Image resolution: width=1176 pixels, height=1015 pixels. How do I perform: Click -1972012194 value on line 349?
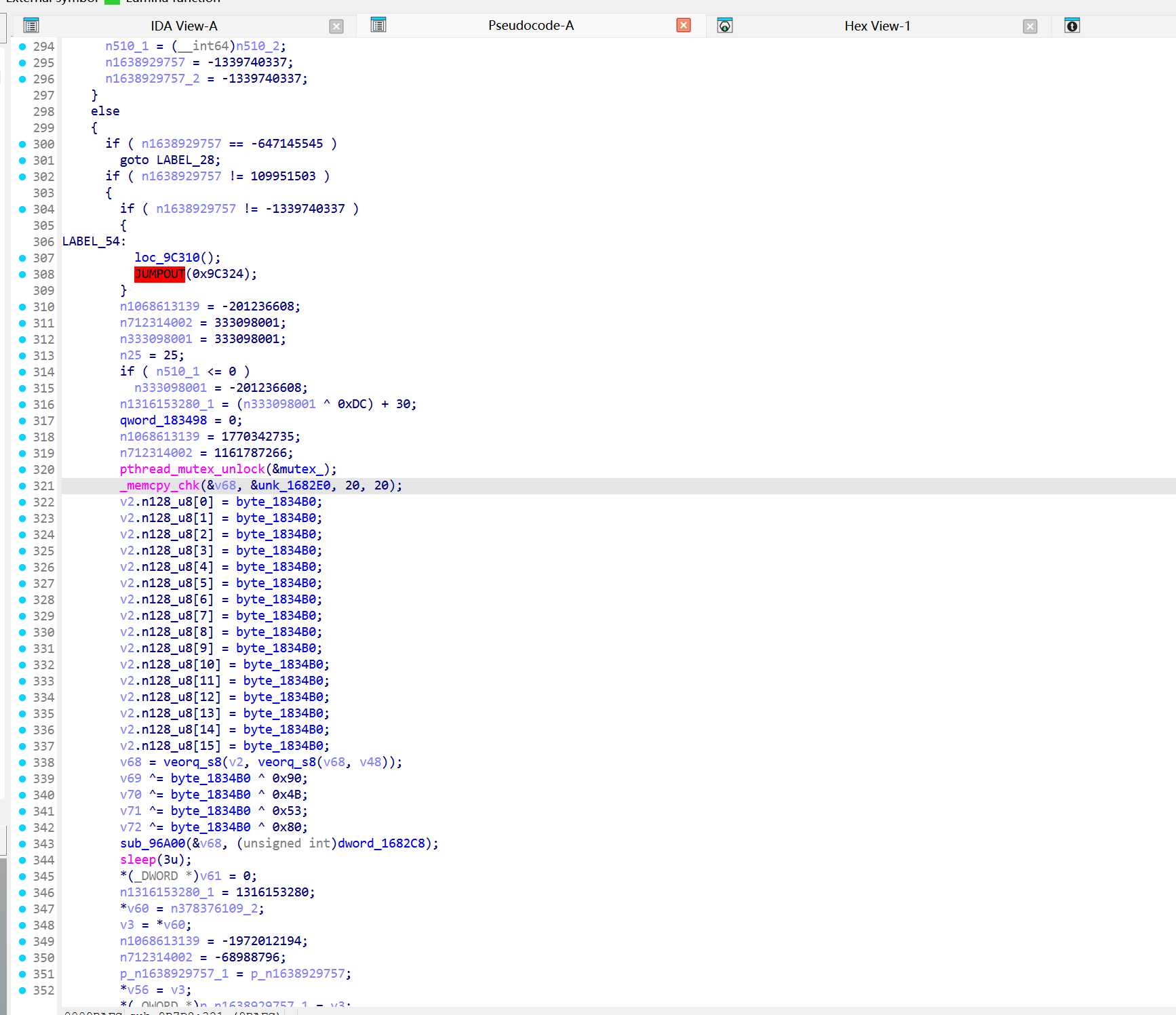coord(261,941)
